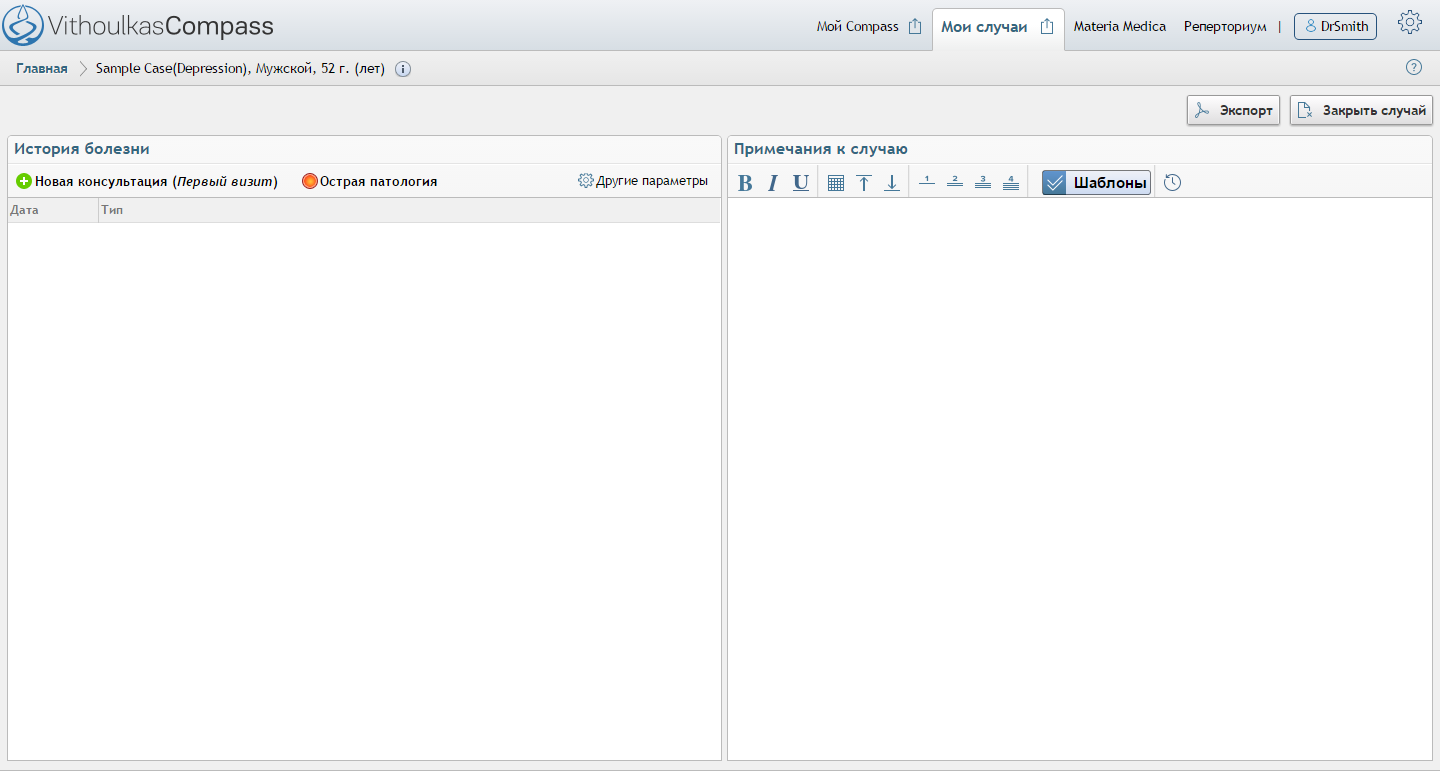Apply single underline level 1 icon
Image resolution: width=1440 pixels, height=771 pixels.
point(927,182)
